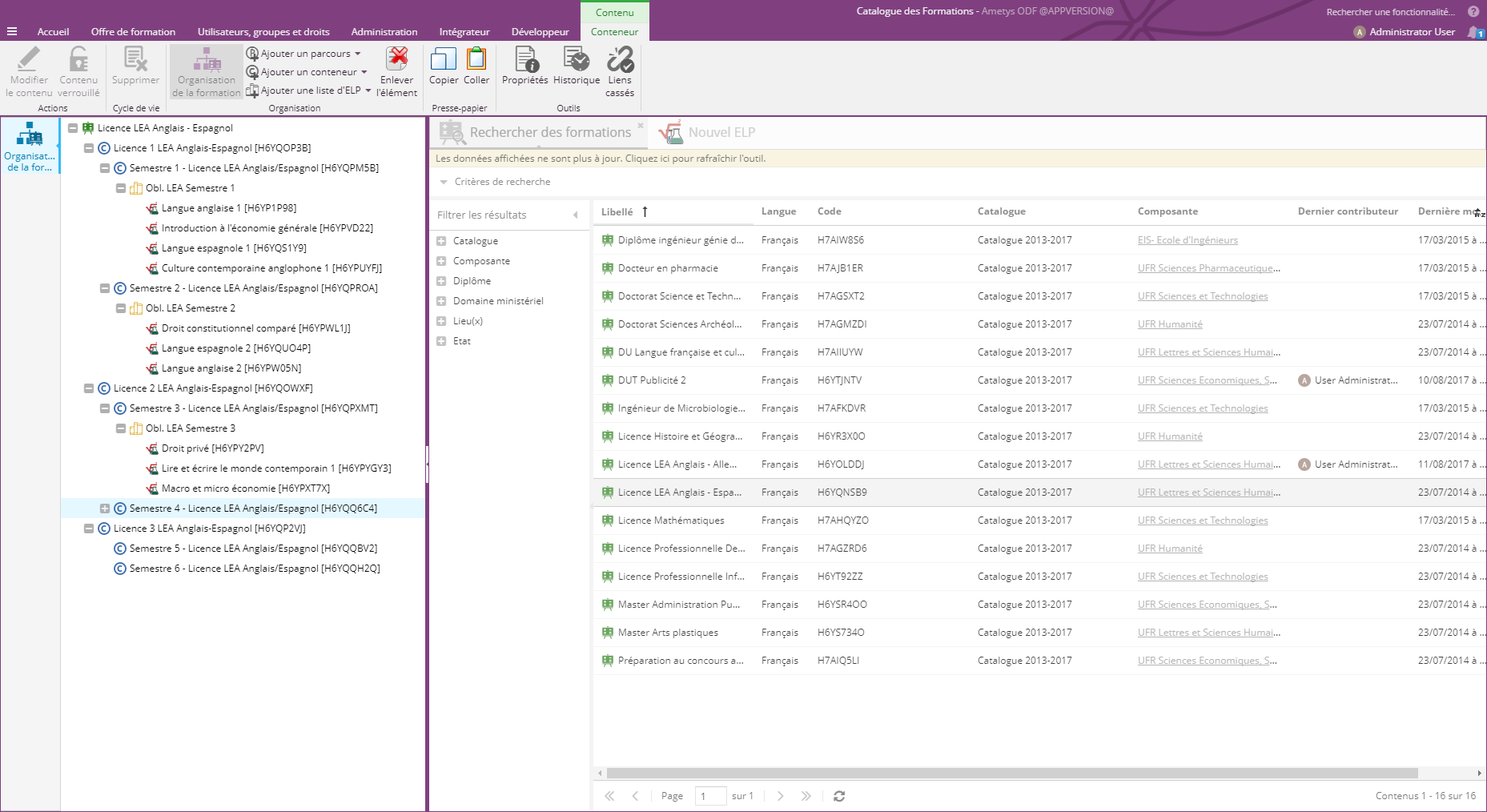
Task: Collapse Licence 3 LEA Anglais-Espagnol node
Action: (89, 529)
